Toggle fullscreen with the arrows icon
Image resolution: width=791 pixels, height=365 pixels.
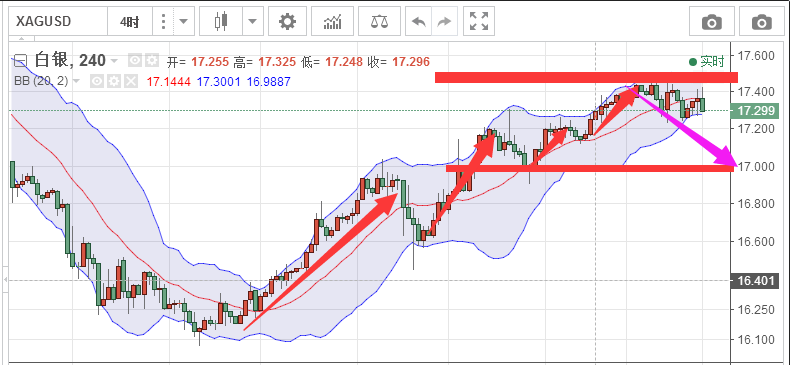[x=478, y=22]
